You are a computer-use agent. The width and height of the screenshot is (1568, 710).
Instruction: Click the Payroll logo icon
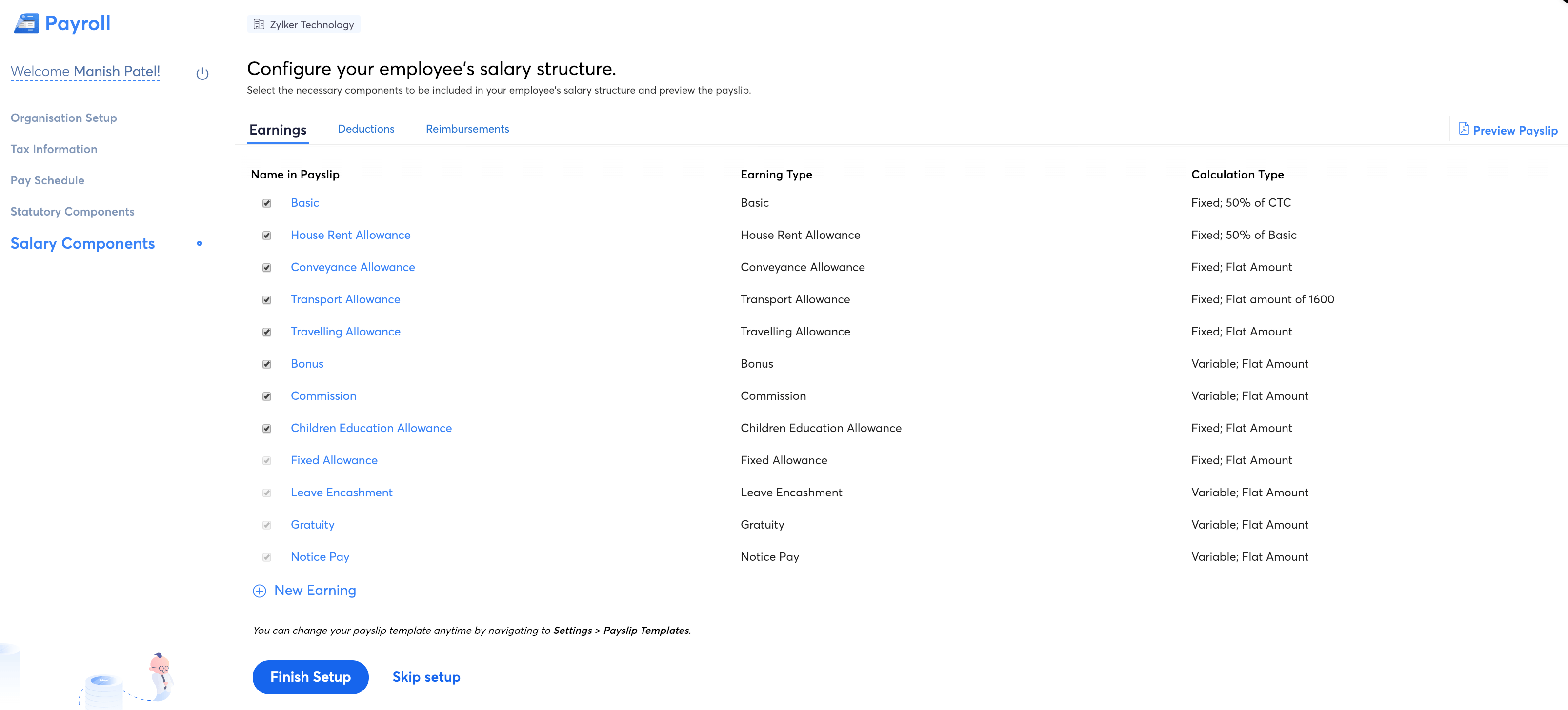26,24
